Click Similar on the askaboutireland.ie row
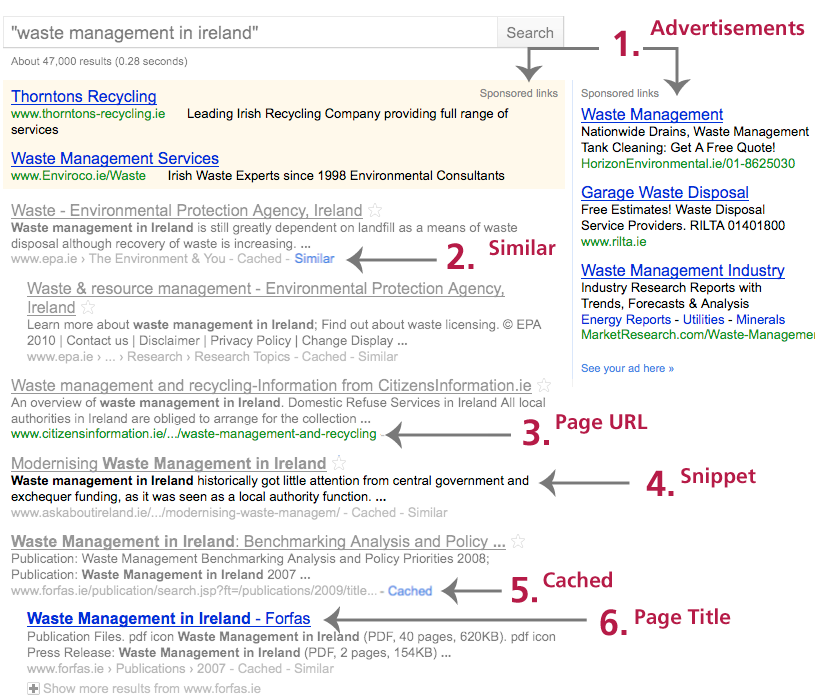The height and width of the screenshot is (696, 815). (427, 513)
